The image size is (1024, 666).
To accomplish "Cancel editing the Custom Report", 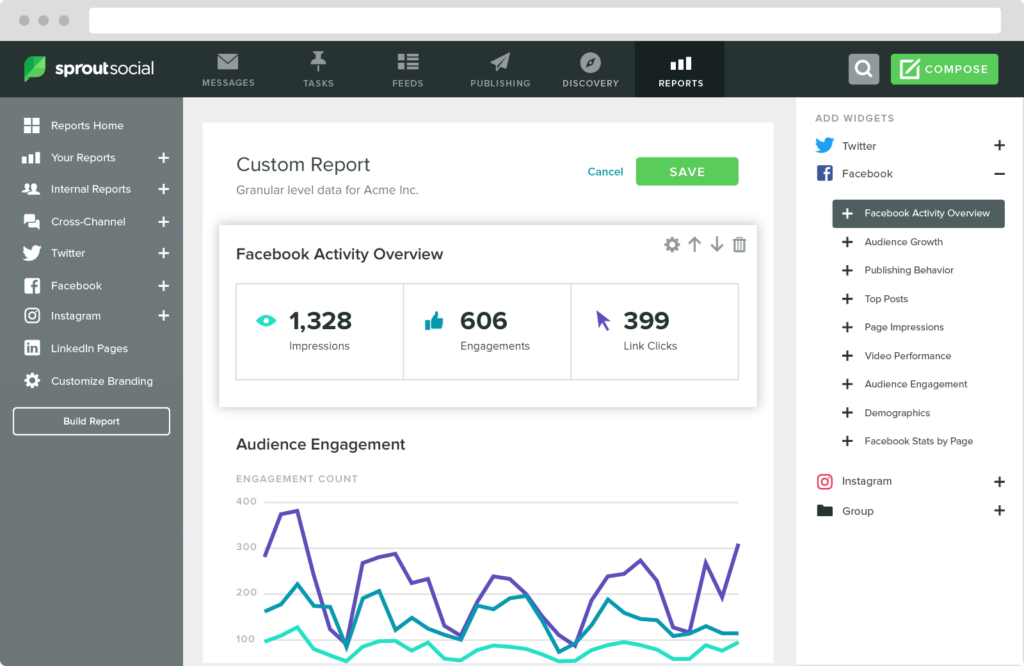I will (605, 171).
